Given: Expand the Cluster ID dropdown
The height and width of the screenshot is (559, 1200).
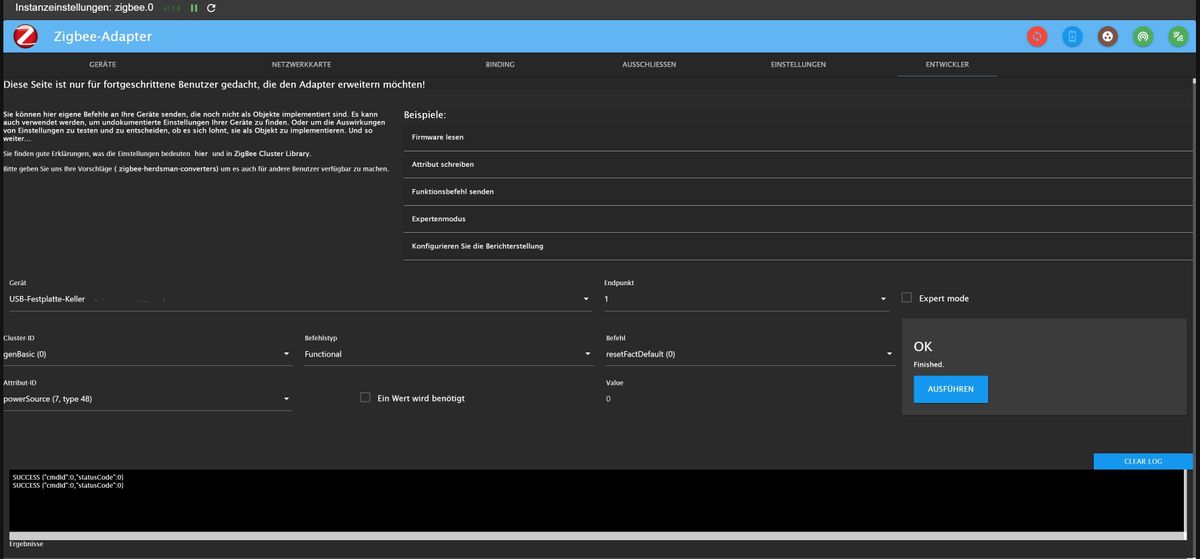Looking at the screenshot, I should [x=146, y=354].
